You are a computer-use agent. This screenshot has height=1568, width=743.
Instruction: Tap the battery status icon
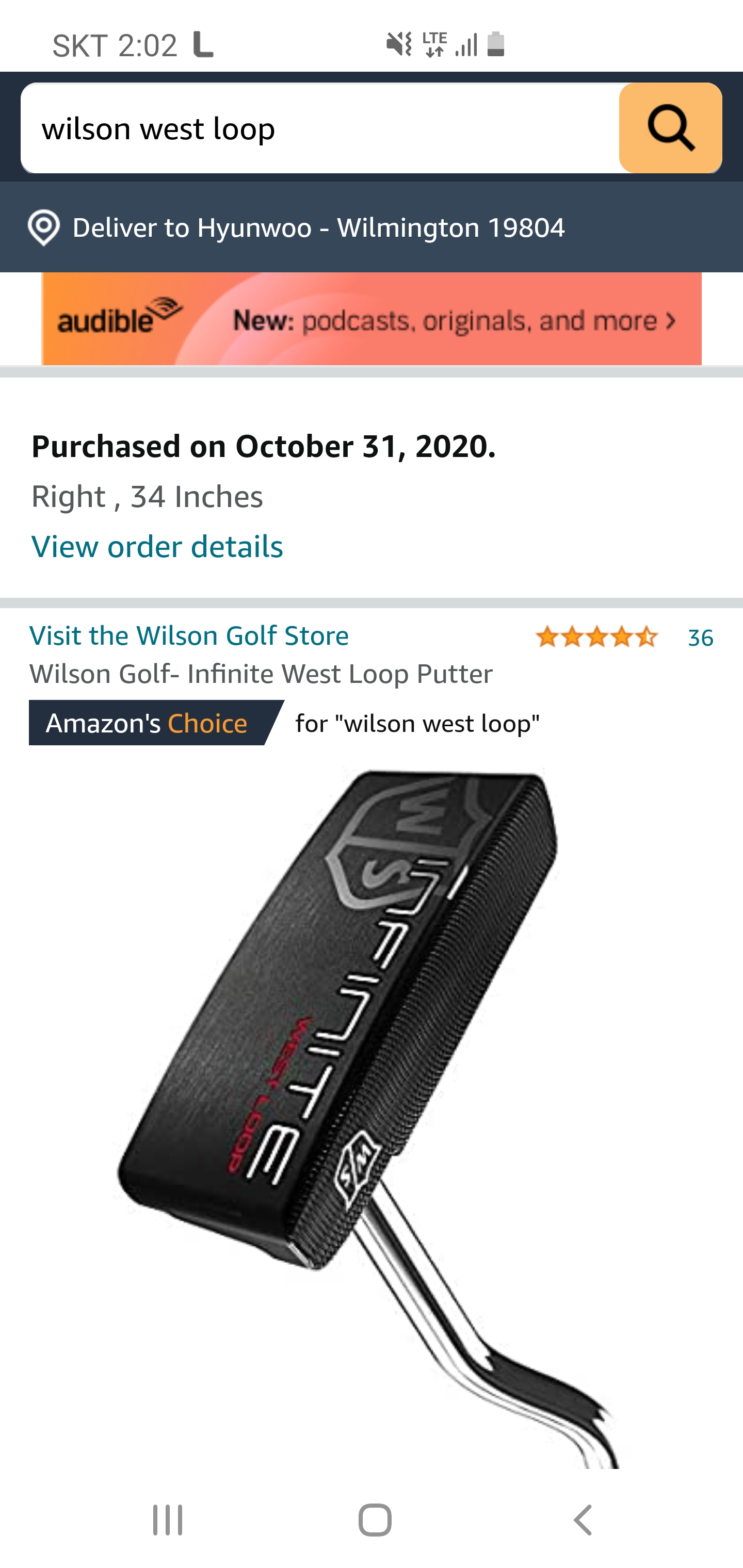click(496, 44)
